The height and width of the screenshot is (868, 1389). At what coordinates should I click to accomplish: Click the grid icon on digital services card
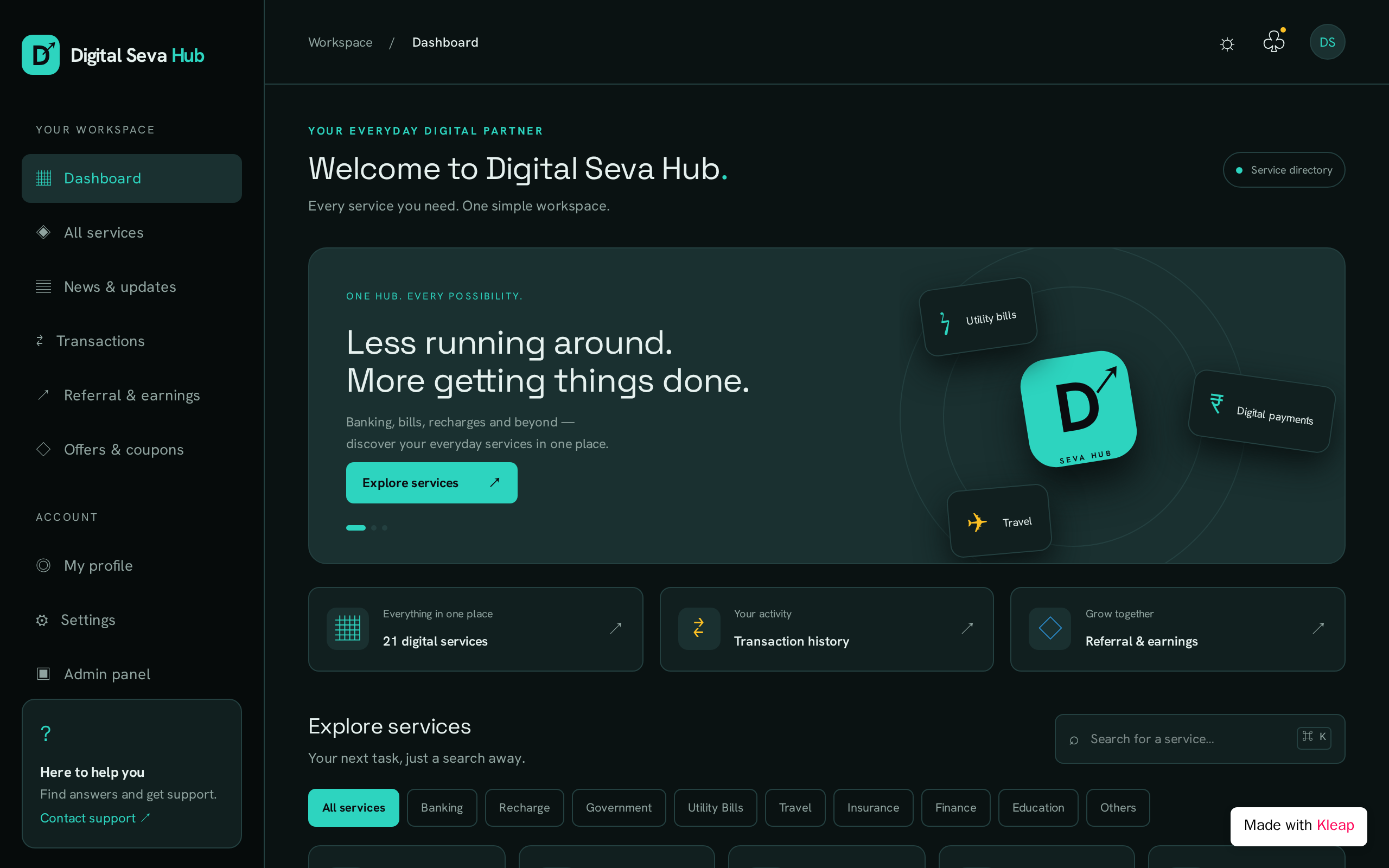[348, 629]
